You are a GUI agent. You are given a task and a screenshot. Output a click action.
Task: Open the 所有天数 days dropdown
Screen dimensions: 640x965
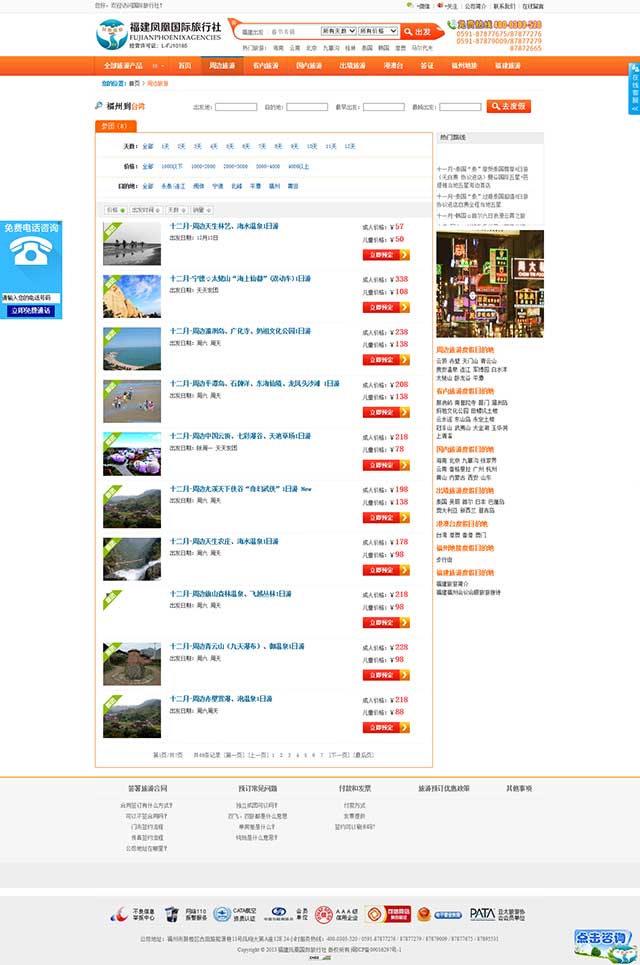(338, 32)
